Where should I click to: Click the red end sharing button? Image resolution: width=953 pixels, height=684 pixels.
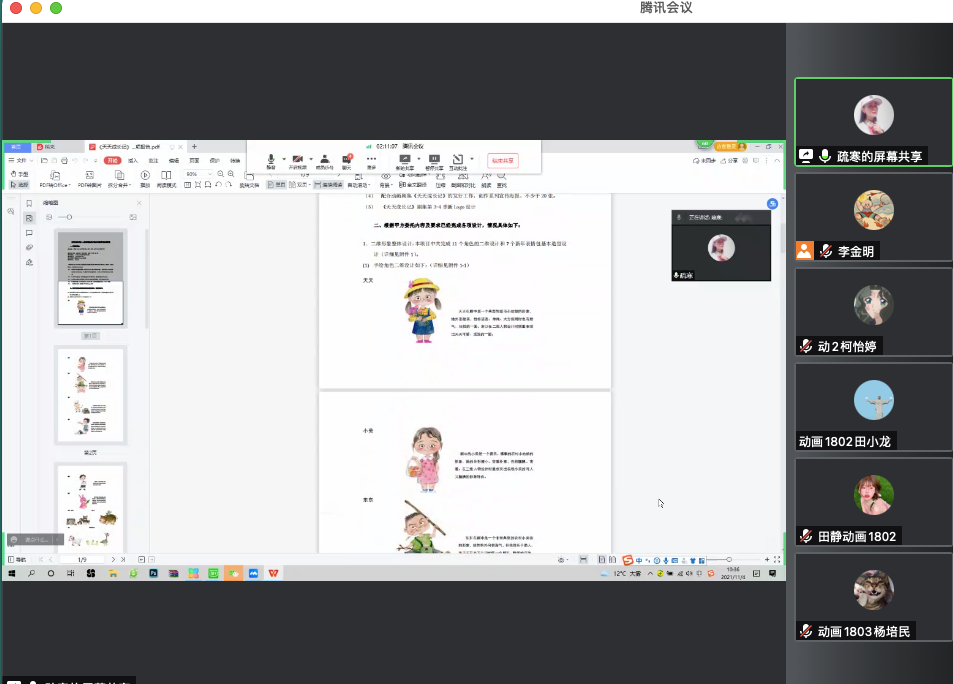[x=503, y=160]
